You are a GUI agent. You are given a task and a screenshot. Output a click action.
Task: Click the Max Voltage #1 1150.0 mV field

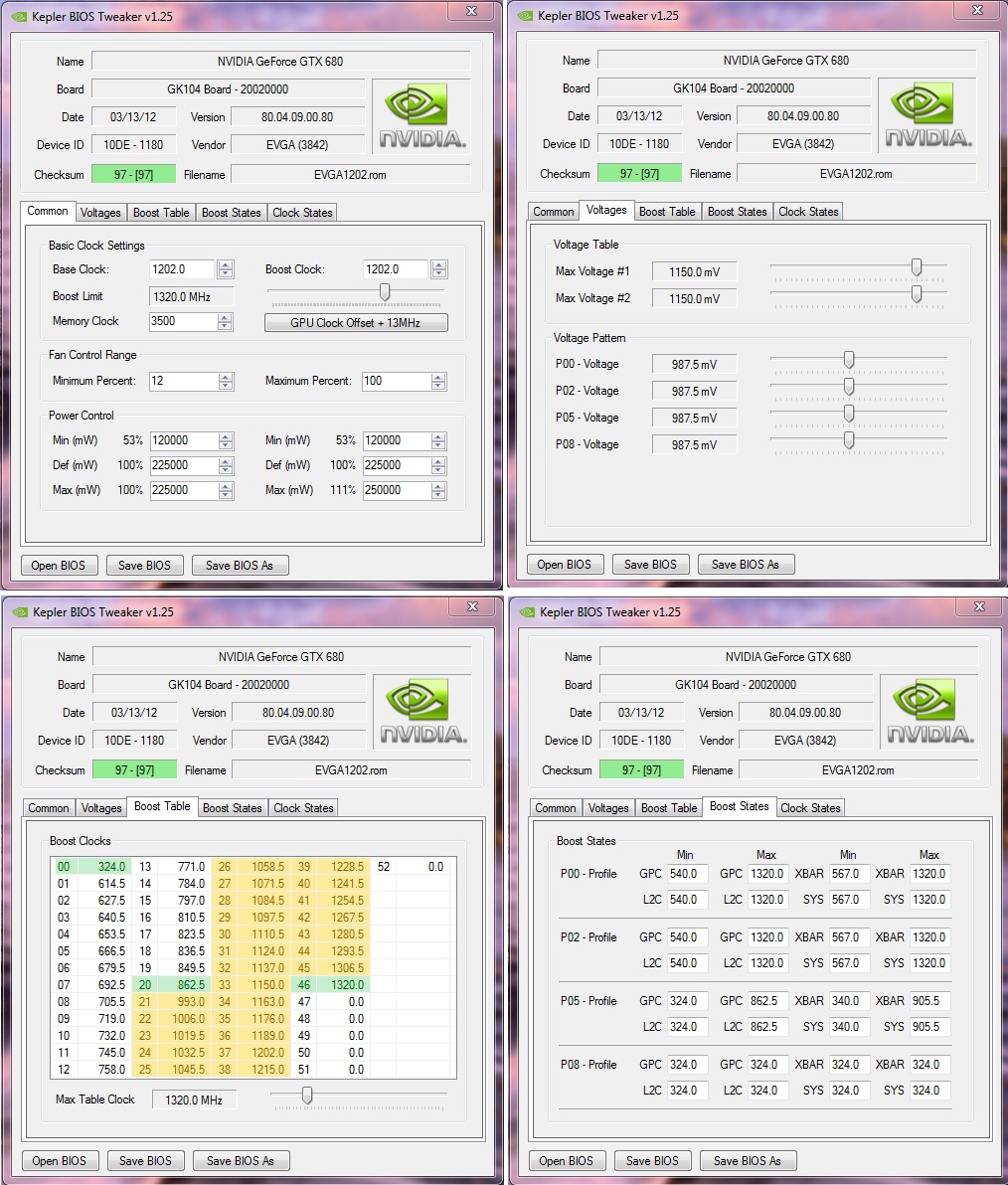pyautogui.click(x=695, y=272)
